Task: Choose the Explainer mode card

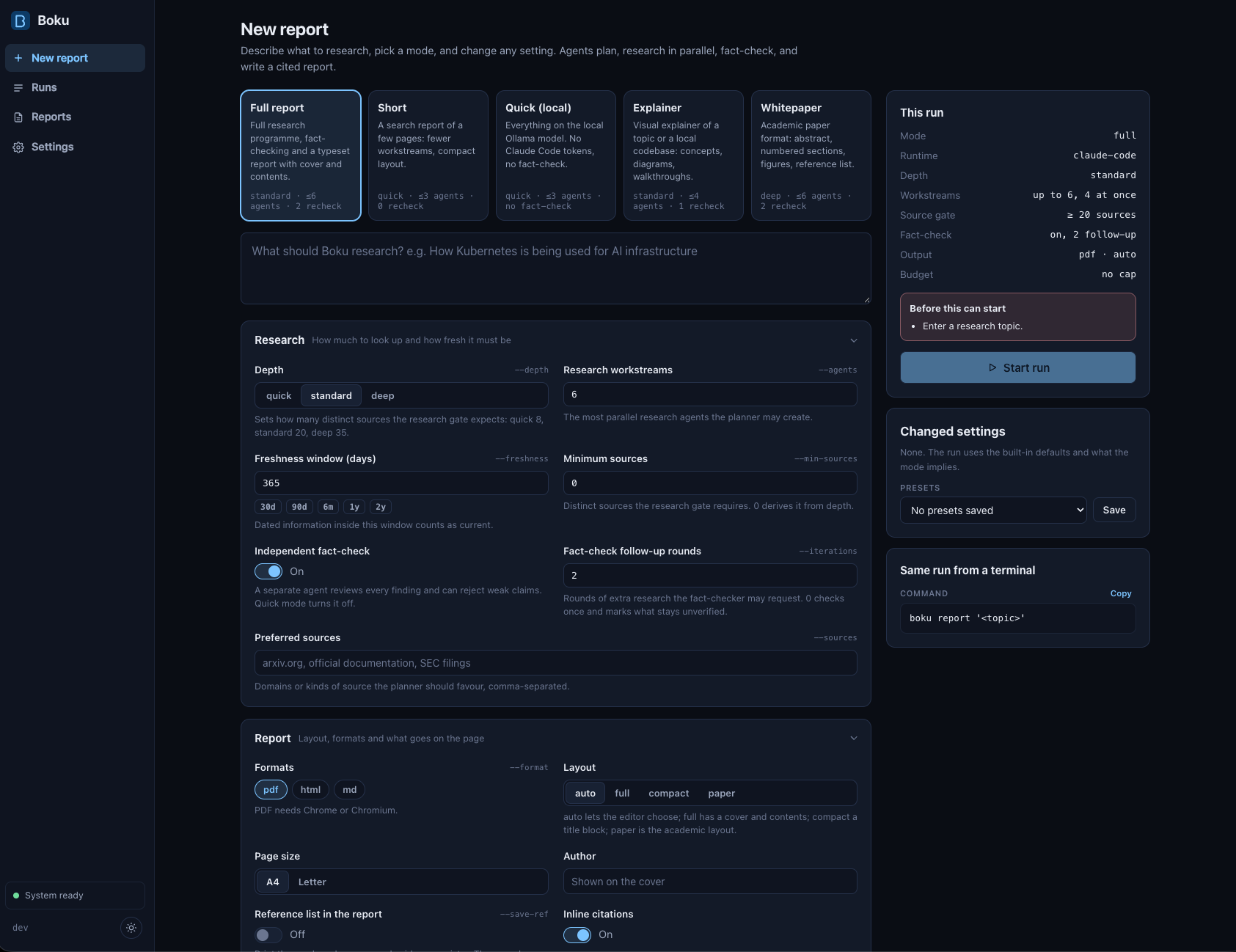Action: (684, 155)
